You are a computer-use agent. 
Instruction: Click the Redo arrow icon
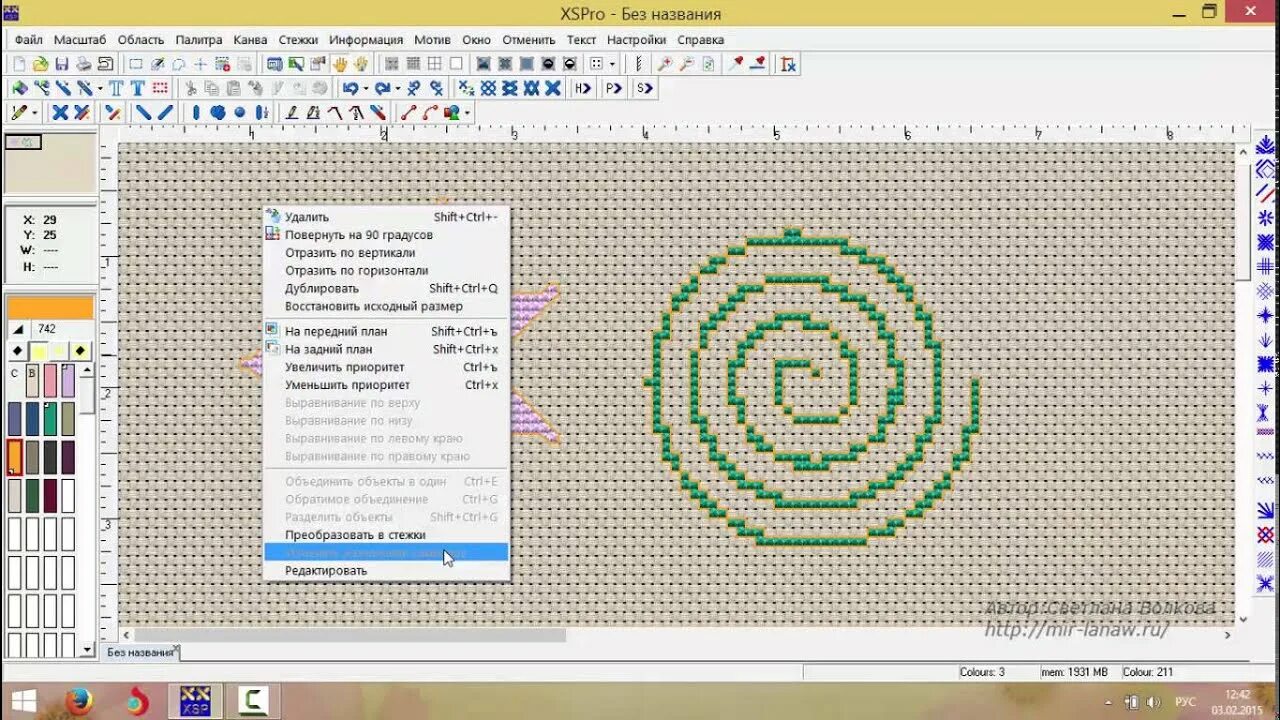tap(383, 88)
